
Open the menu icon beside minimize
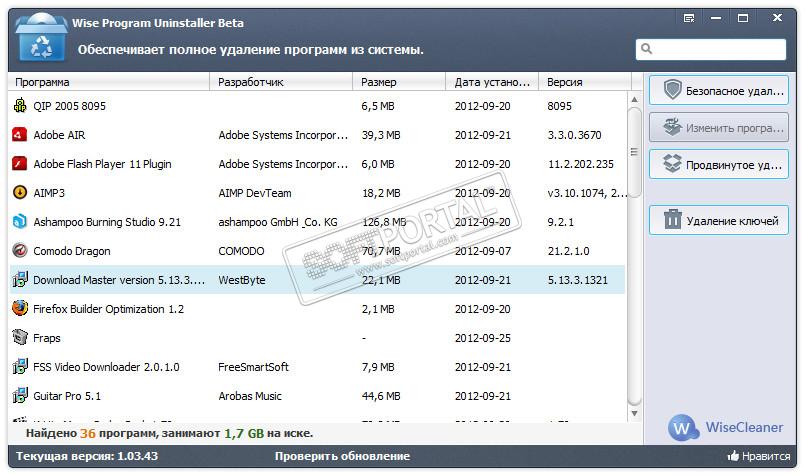tap(689, 18)
